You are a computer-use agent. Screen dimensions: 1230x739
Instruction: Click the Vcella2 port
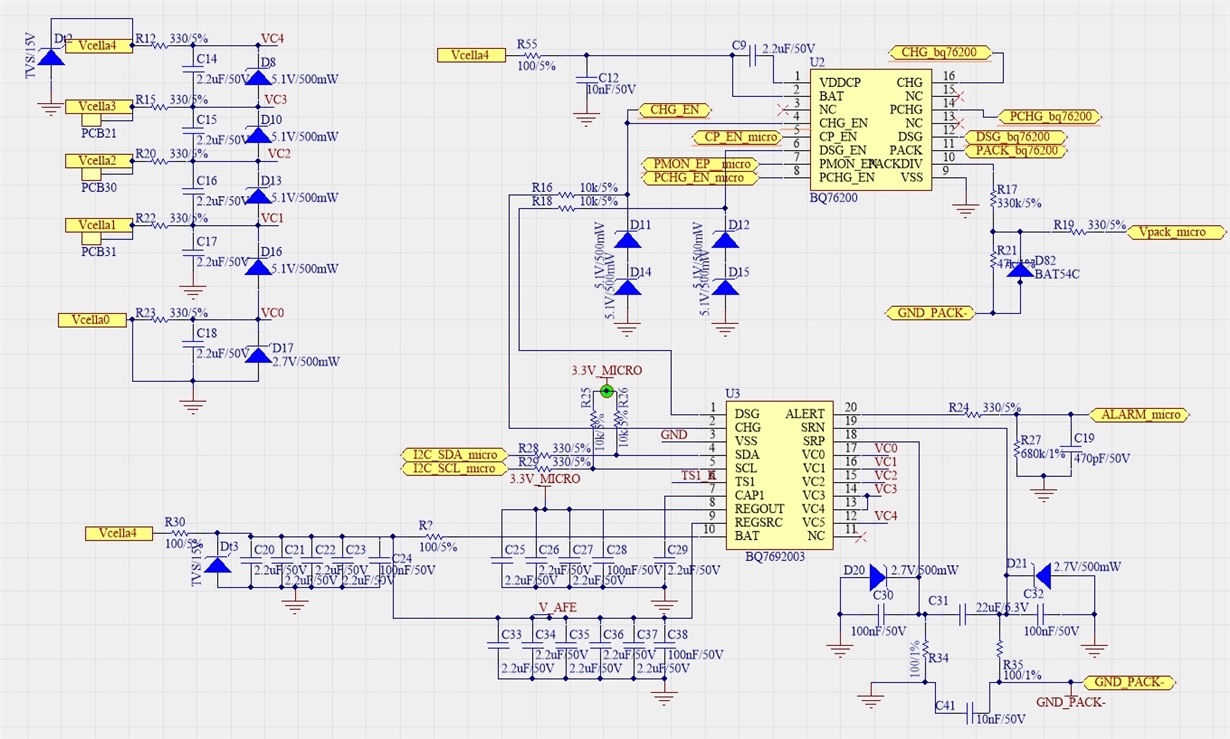pos(98,160)
